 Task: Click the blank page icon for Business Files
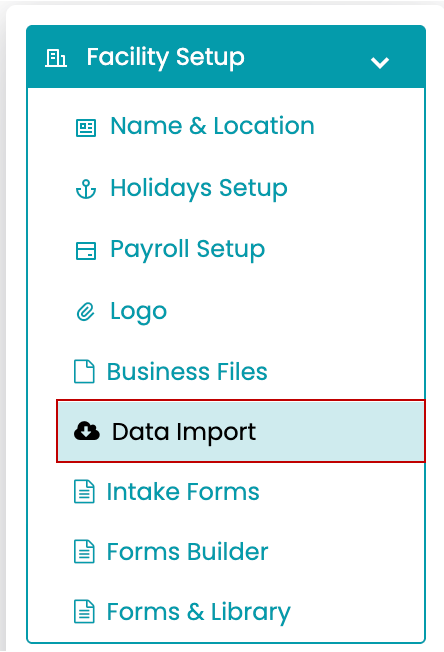[x=84, y=371]
